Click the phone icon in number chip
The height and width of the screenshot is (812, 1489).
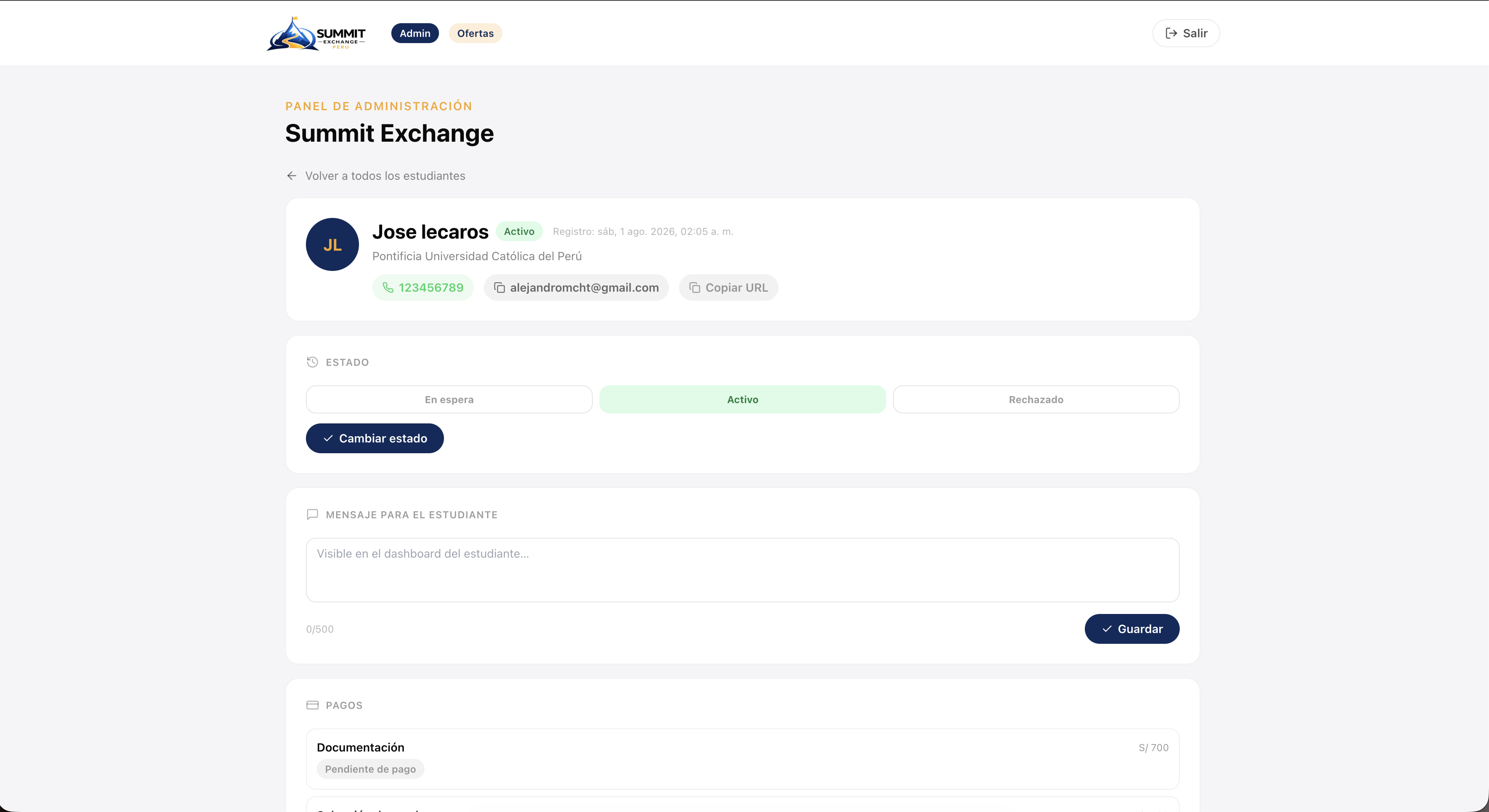tap(388, 288)
